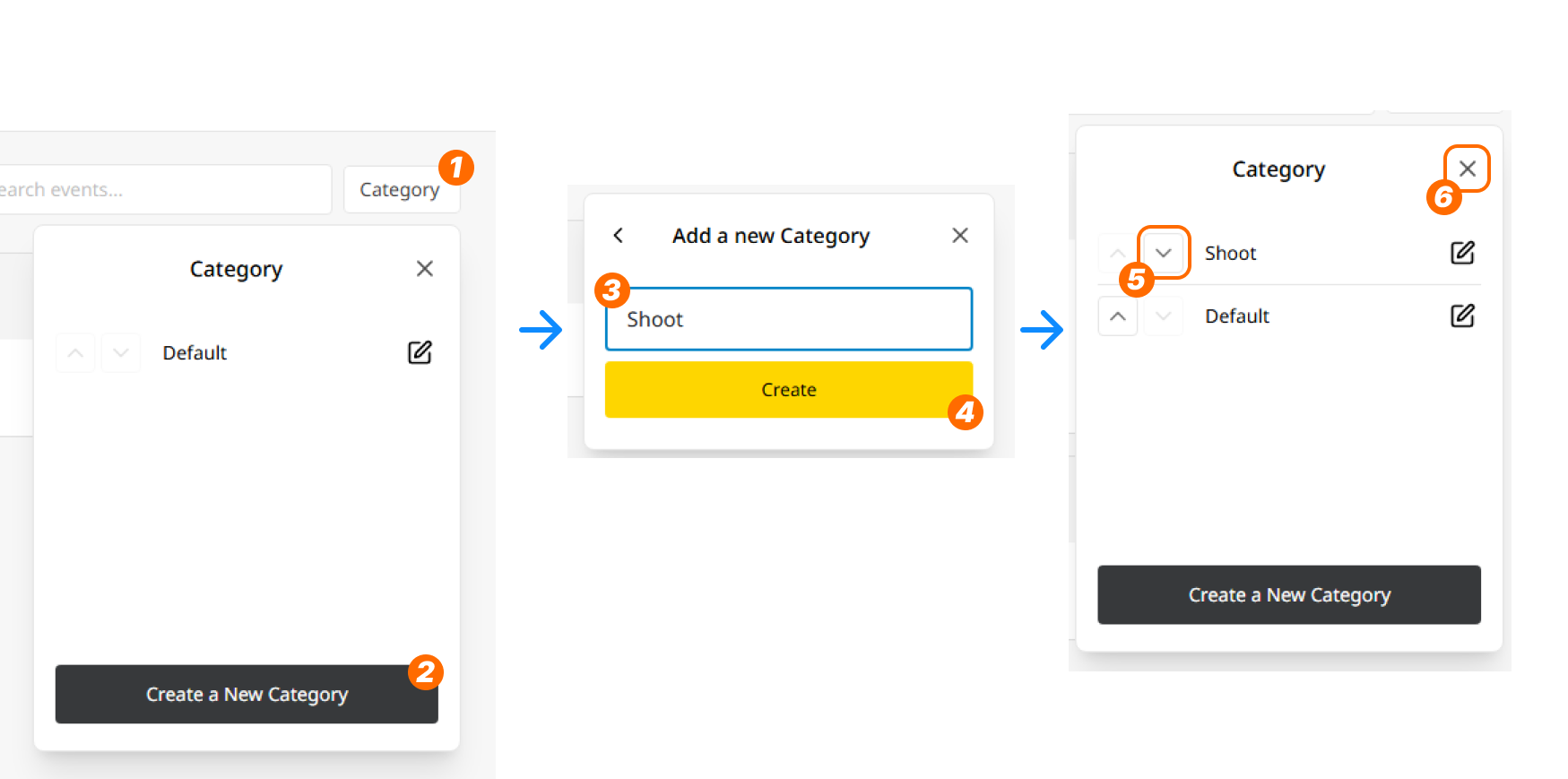This screenshot has height=779, width=1568.
Task: Click the yellow Create button
Action: tap(789, 389)
